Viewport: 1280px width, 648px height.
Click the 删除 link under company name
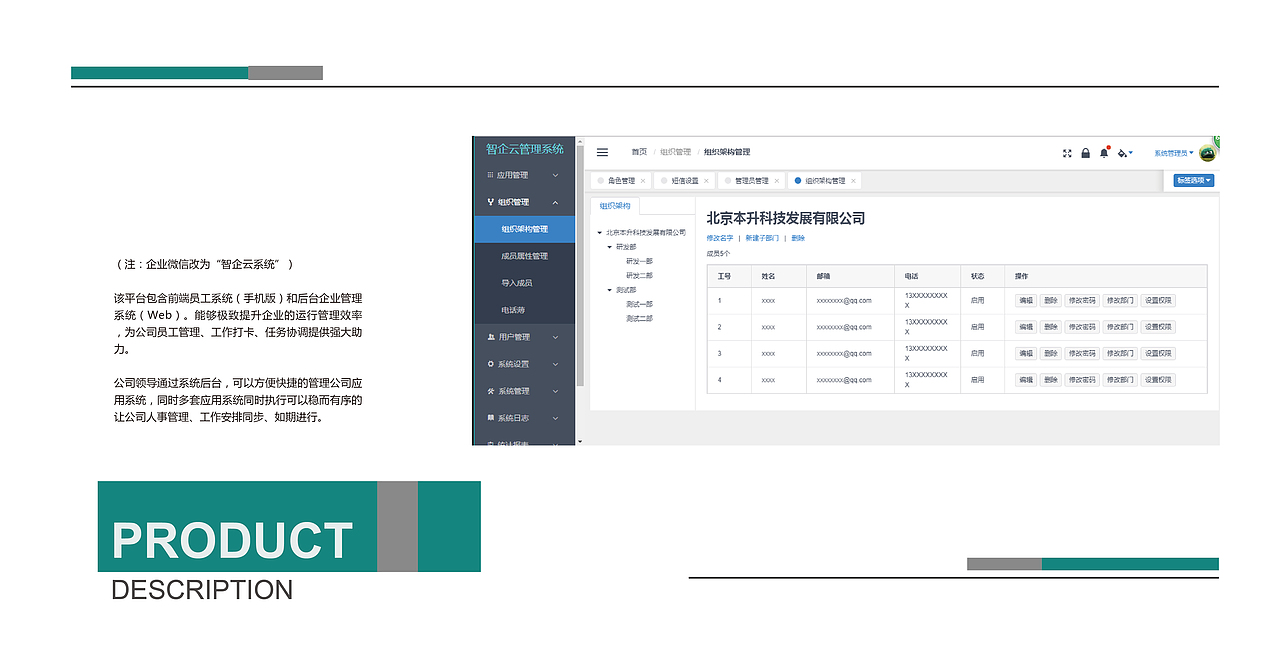798,238
